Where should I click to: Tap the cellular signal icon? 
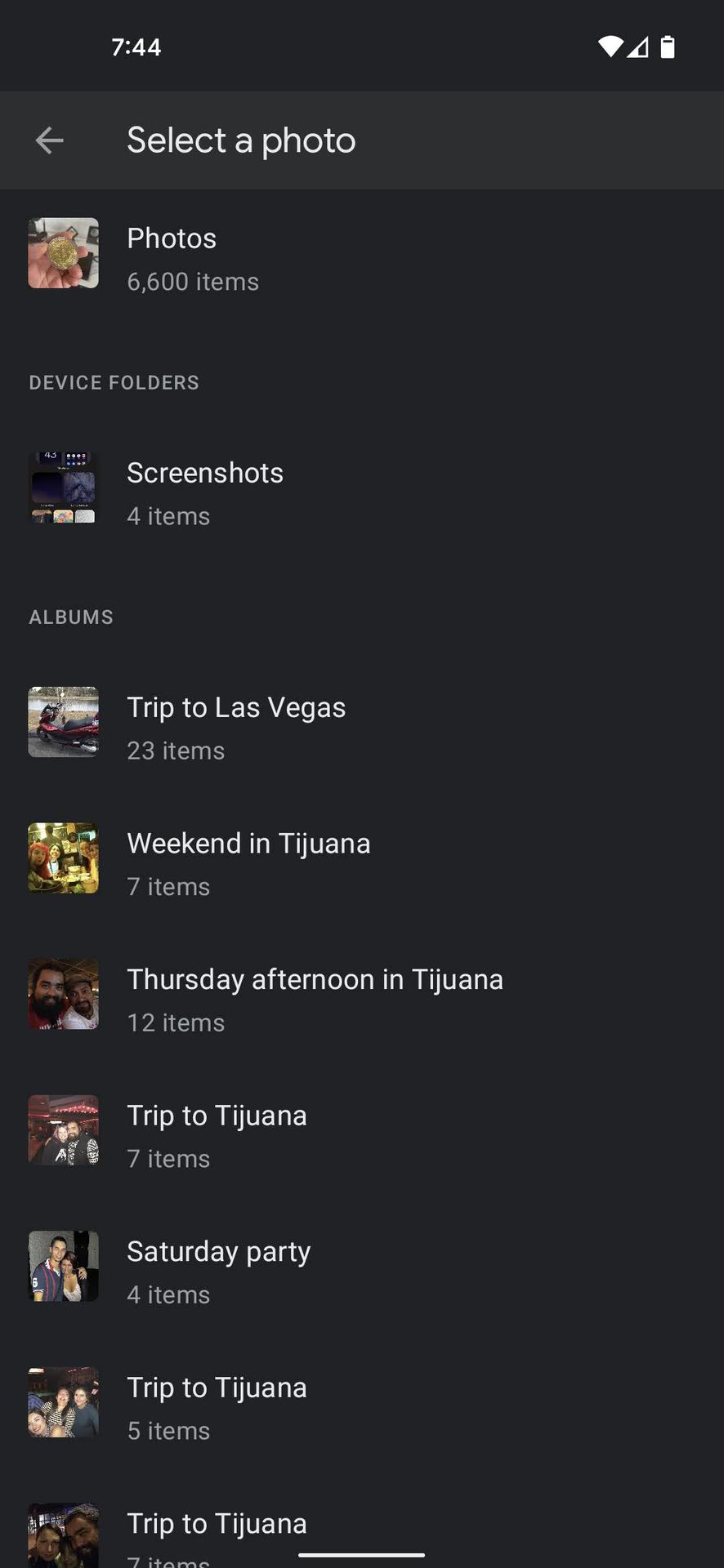pyautogui.click(x=638, y=47)
